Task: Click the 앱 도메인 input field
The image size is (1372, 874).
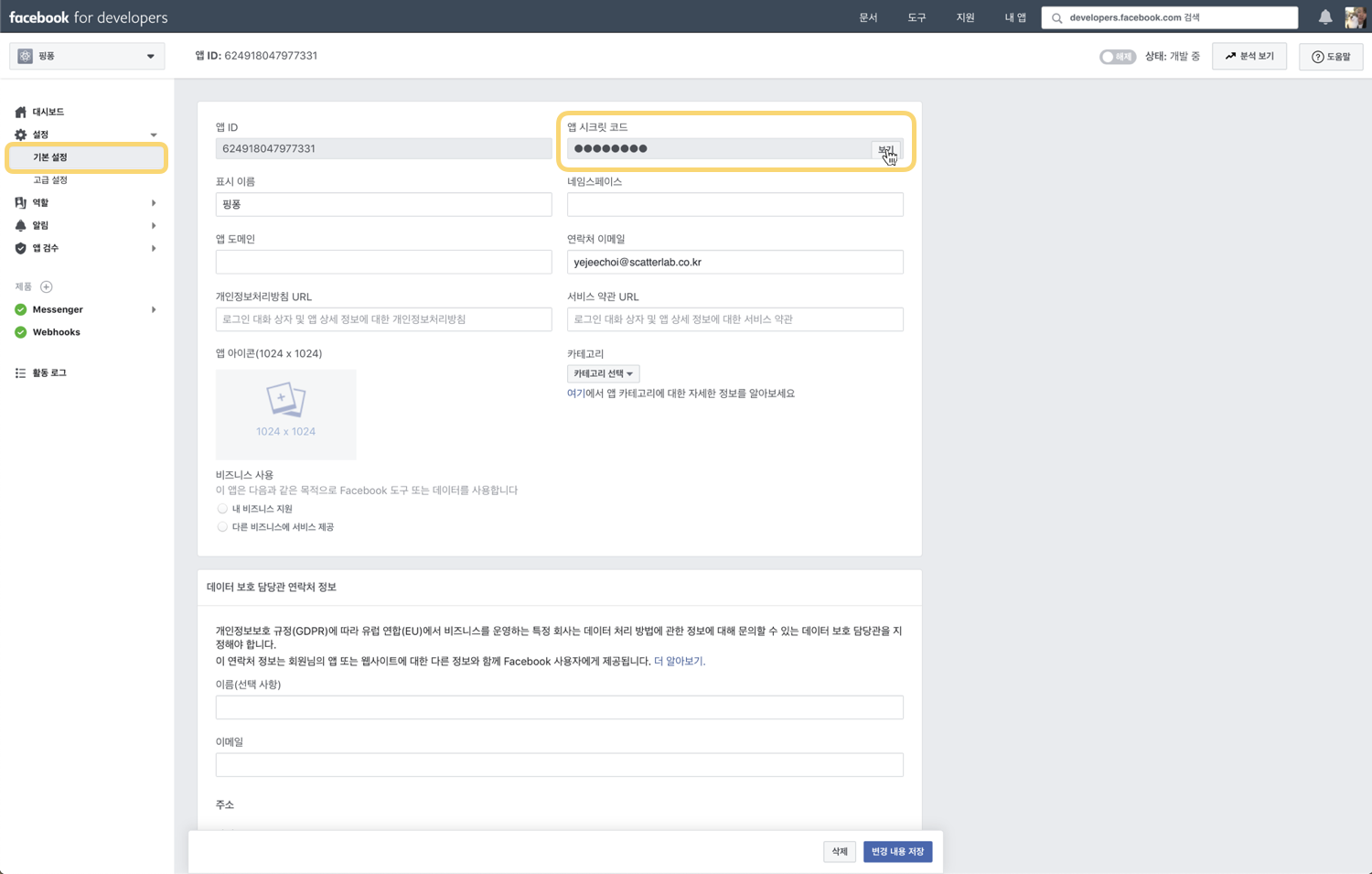Action: [x=383, y=262]
